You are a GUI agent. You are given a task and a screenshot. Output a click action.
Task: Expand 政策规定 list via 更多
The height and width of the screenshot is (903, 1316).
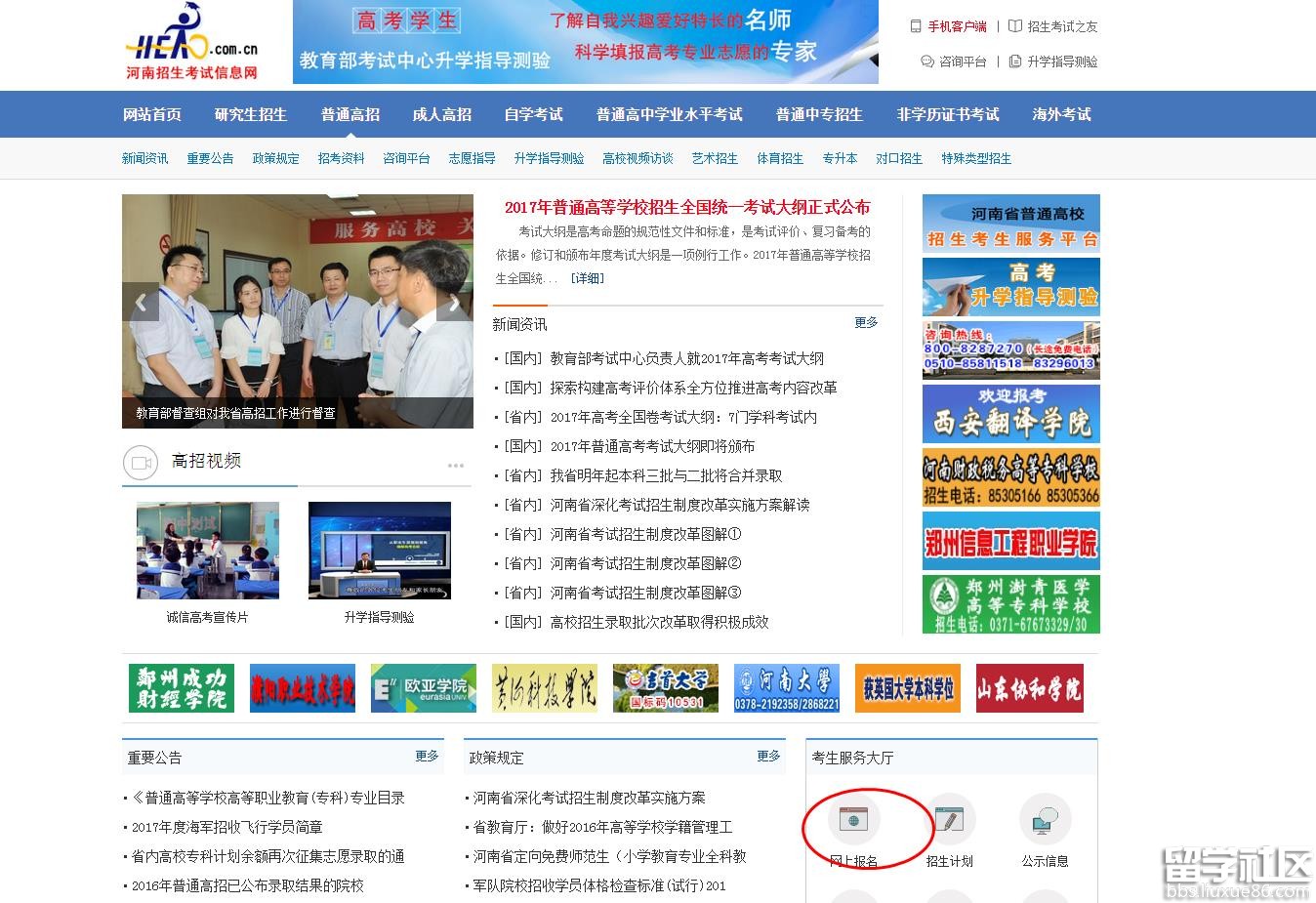[768, 756]
